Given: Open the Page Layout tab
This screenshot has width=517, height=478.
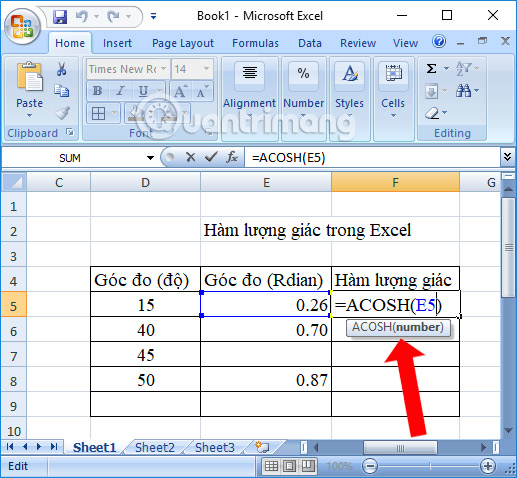Looking at the screenshot, I should 183,43.
